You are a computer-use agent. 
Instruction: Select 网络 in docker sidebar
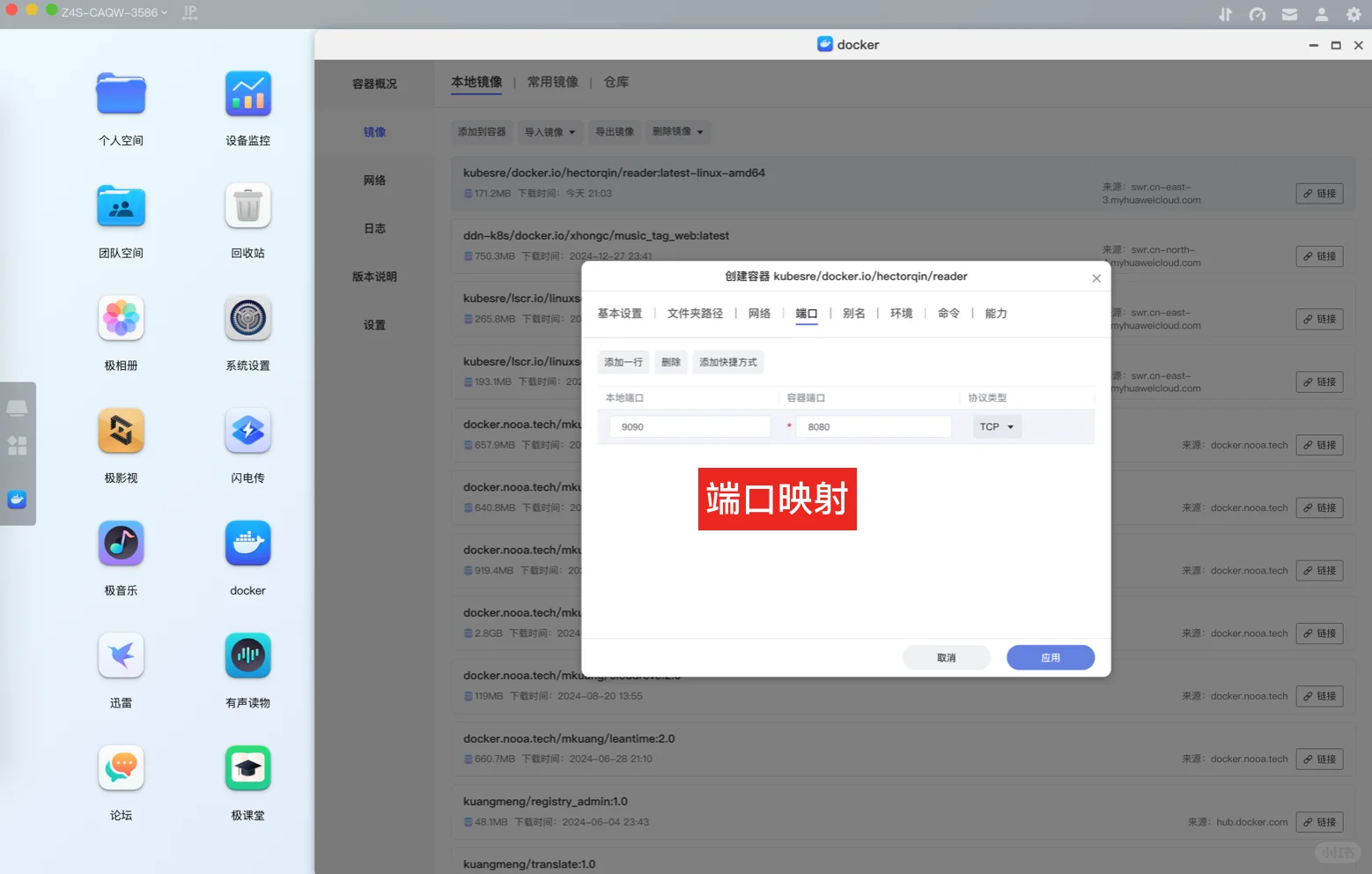(x=374, y=181)
